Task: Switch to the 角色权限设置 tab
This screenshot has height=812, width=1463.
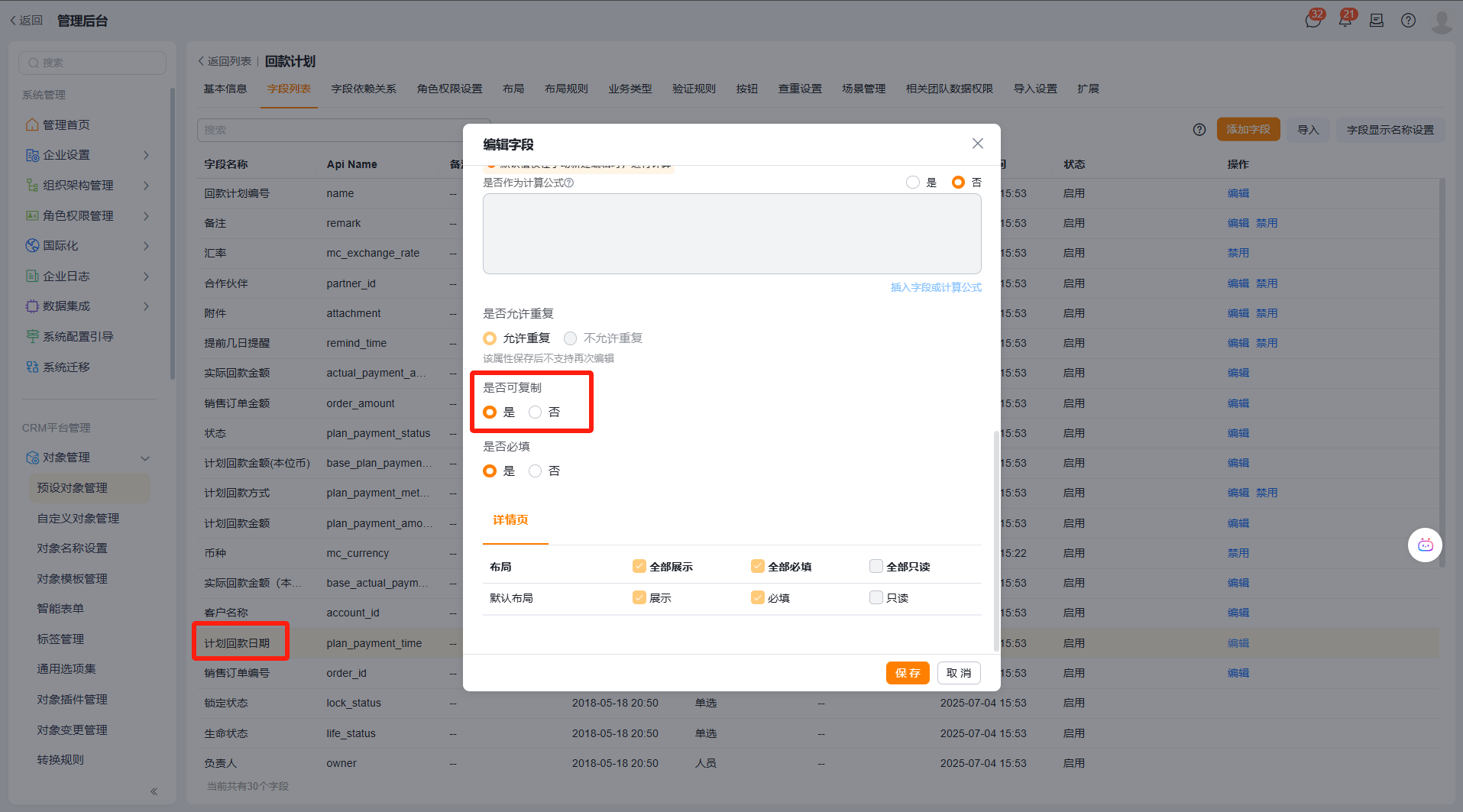Action: [x=450, y=89]
